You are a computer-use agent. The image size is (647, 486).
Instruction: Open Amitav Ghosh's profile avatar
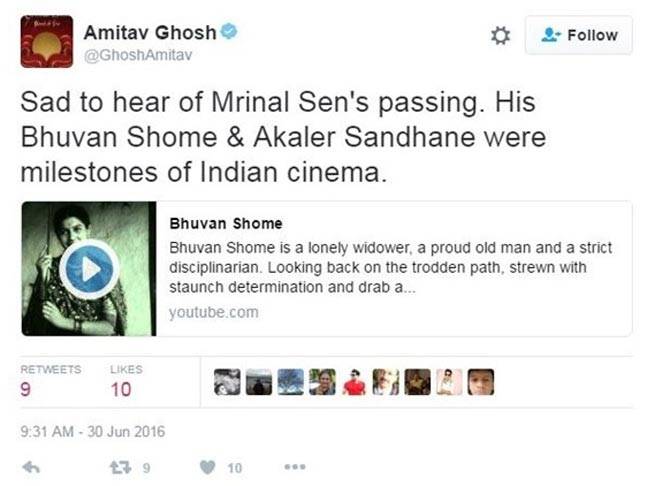pyautogui.click(x=46, y=41)
